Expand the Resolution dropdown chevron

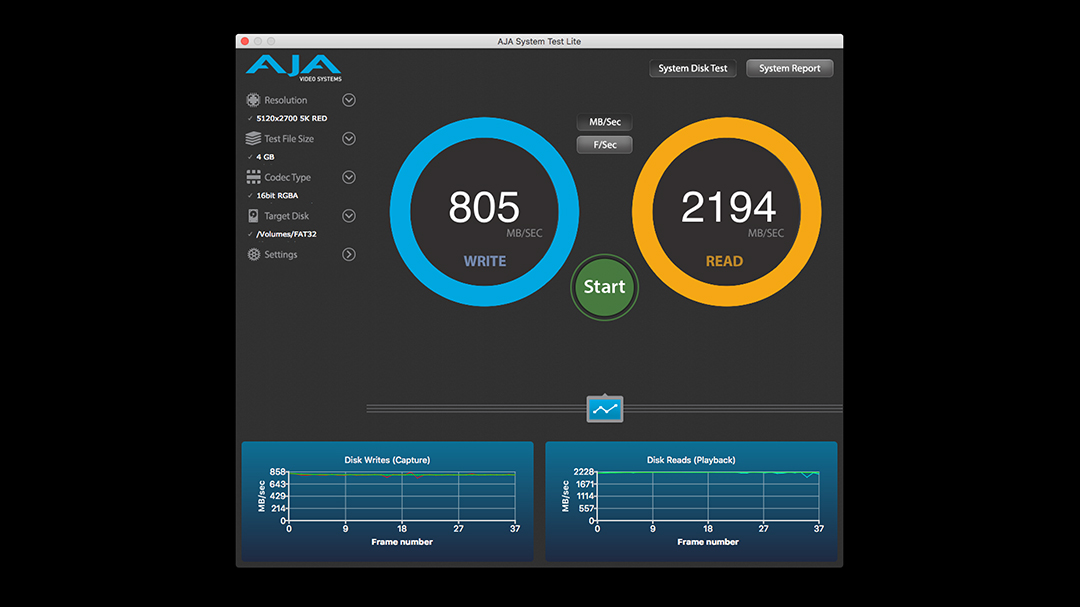coord(349,100)
